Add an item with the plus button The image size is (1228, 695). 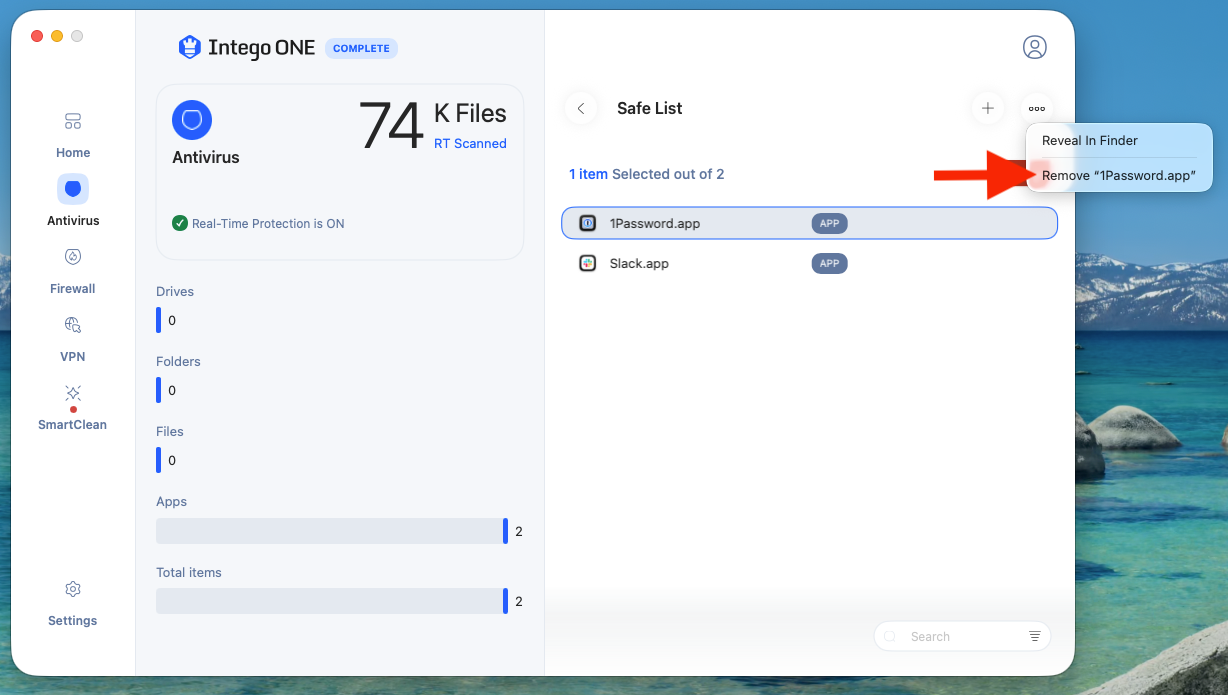(x=988, y=108)
